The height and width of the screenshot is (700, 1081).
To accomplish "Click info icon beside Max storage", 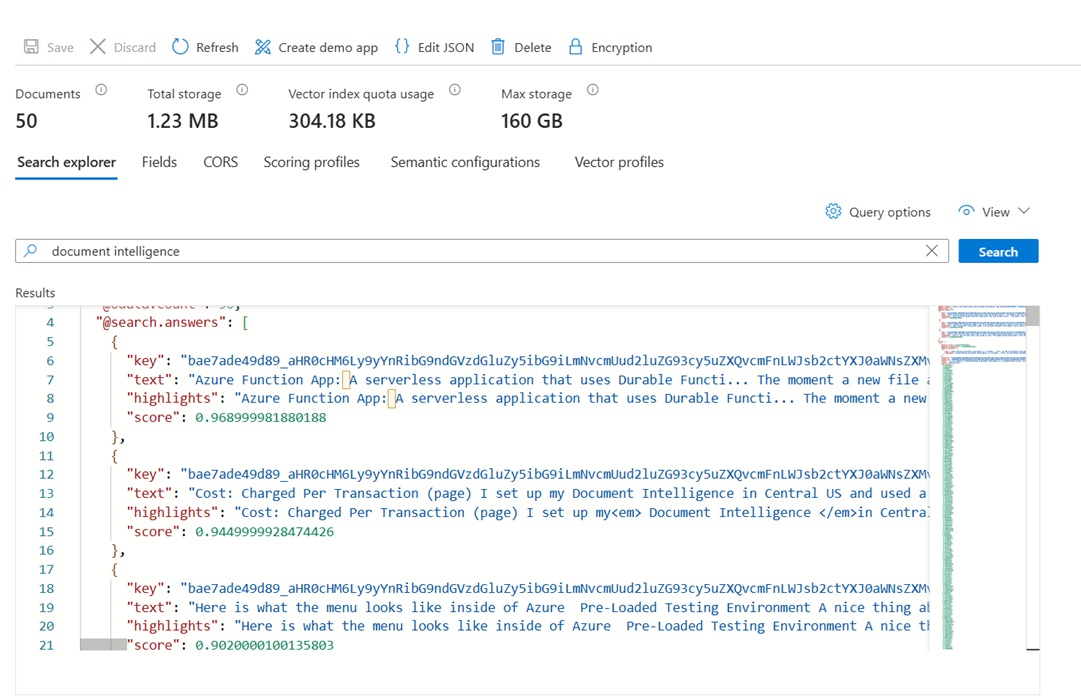I will tap(593, 90).
